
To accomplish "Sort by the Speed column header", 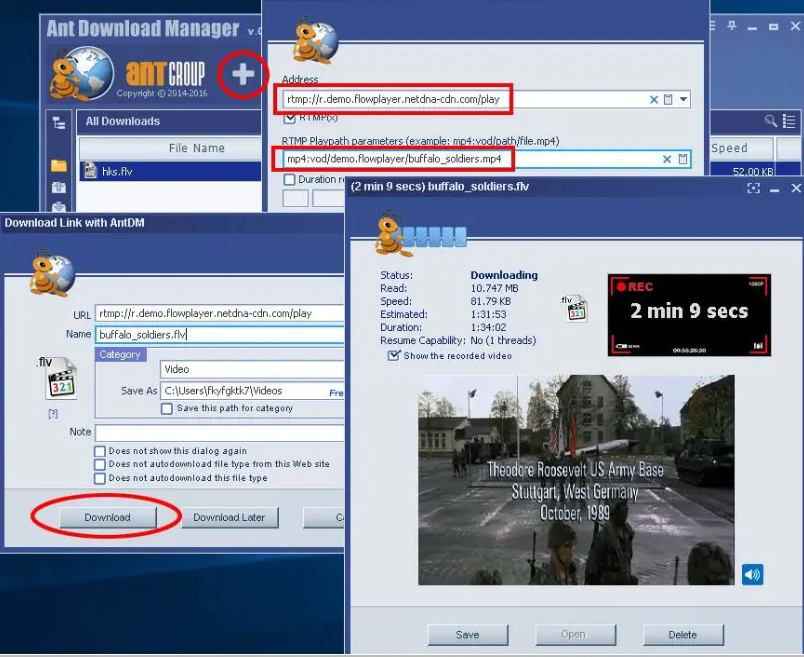I will pos(741,149).
